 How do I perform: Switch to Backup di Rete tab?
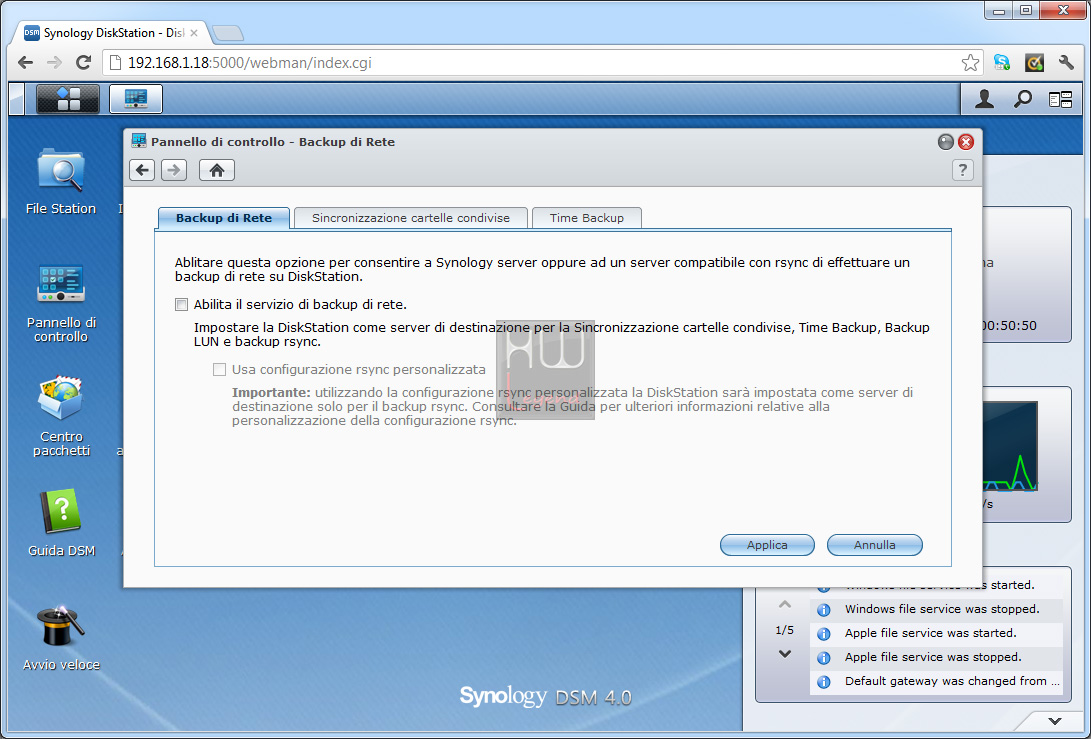pyautogui.click(x=224, y=218)
